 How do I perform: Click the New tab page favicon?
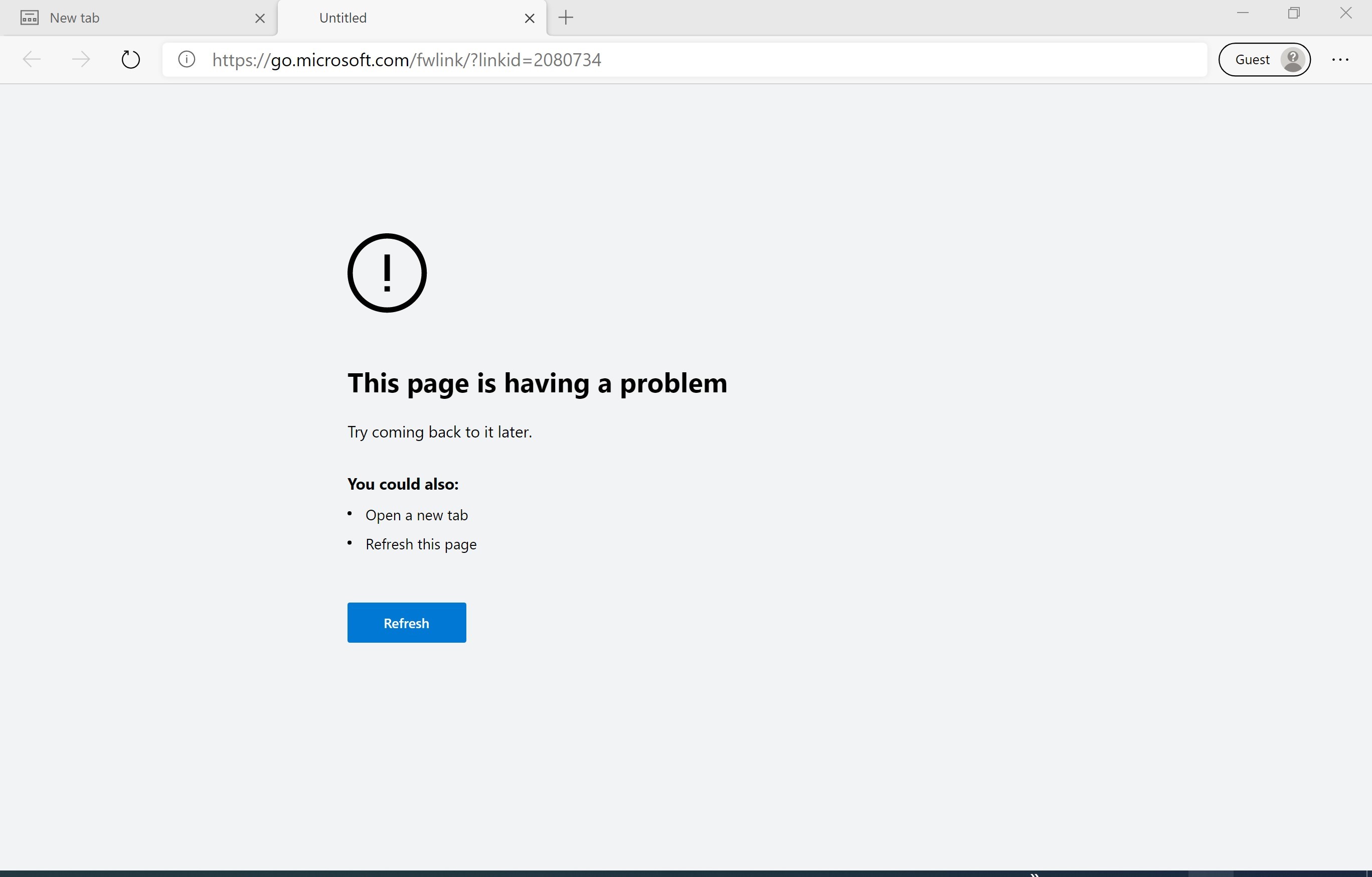pyautogui.click(x=30, y=18)
